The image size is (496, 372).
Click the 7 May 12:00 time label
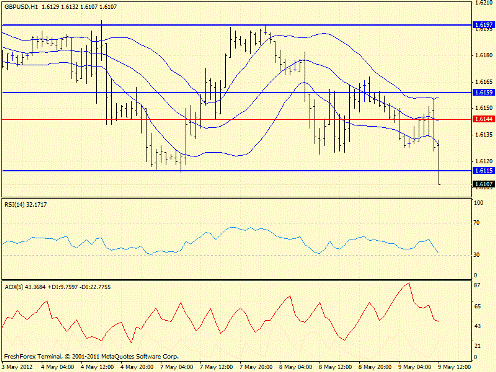pyautogui.click(x=216, y=367)
